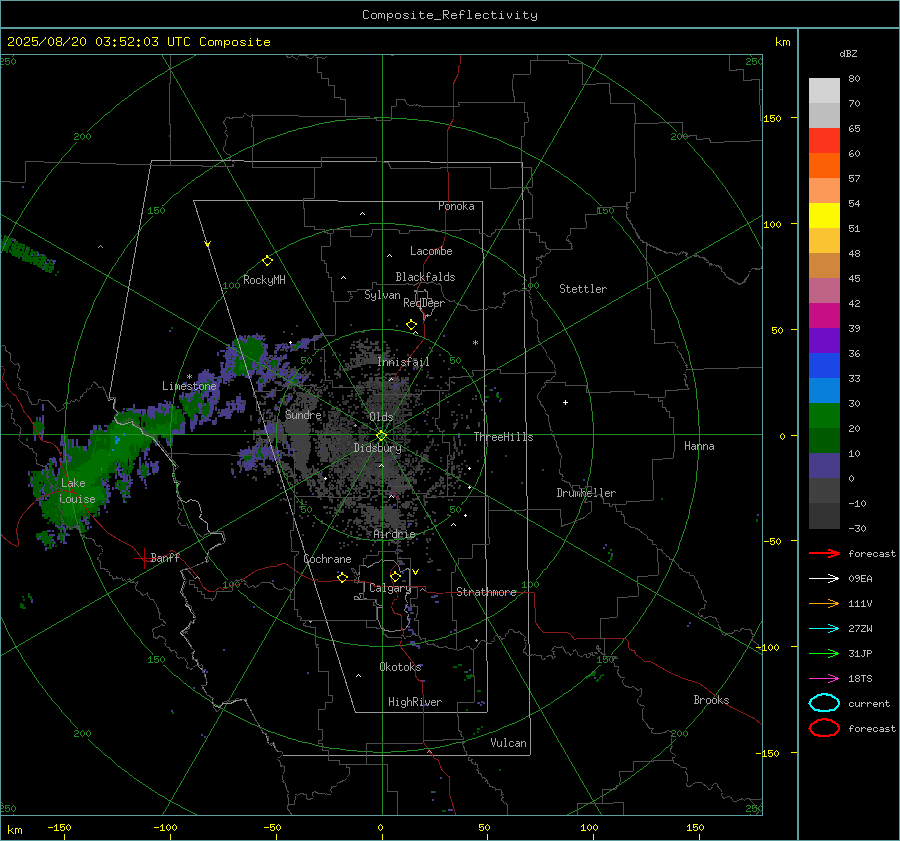
Task: Click the Vulcan town label
Action: tap(508, 743)
